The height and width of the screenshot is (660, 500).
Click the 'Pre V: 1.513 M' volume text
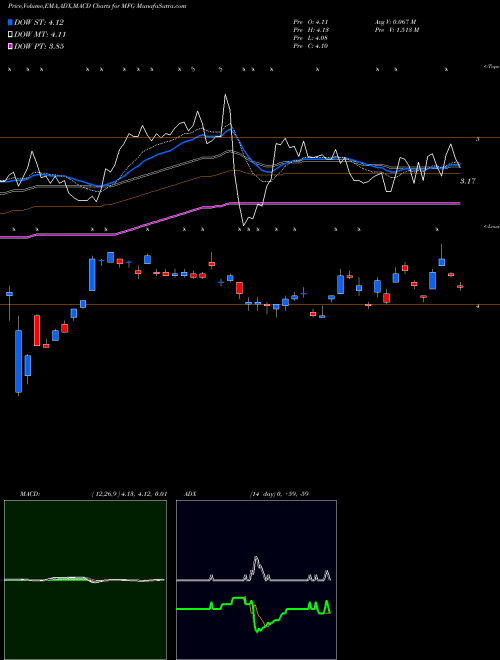point(396,30)
